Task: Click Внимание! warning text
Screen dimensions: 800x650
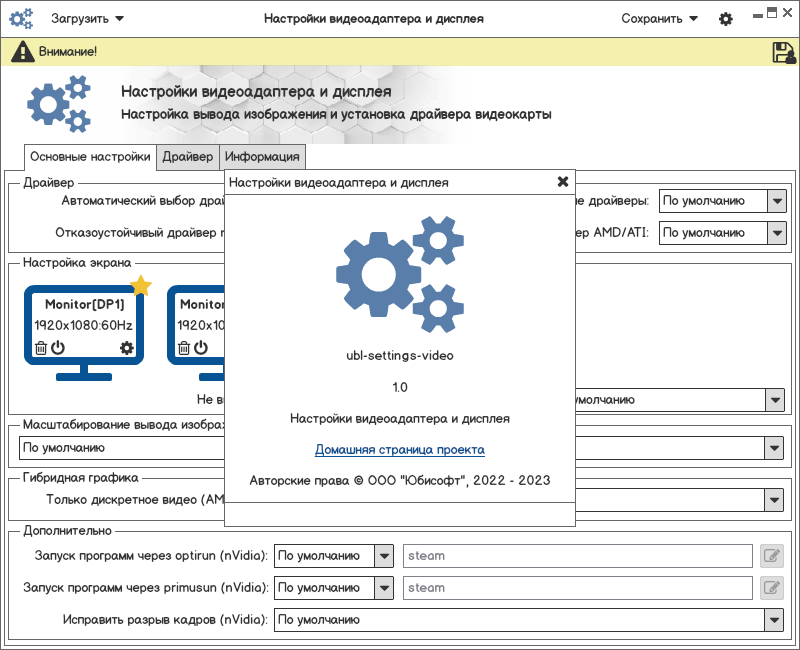Action: coord(68,52)
